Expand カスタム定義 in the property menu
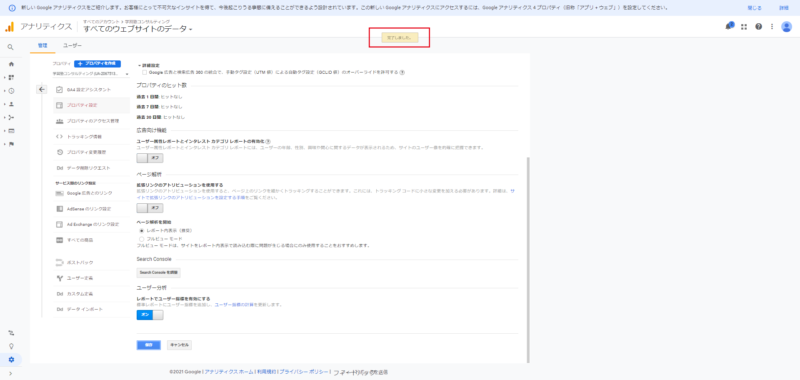800x380 pixels. [80, 294]
